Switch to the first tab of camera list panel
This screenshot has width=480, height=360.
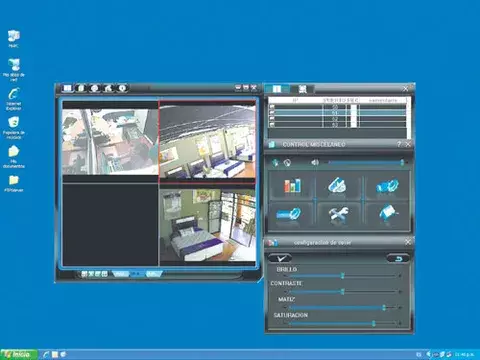[x=277, y=89]
